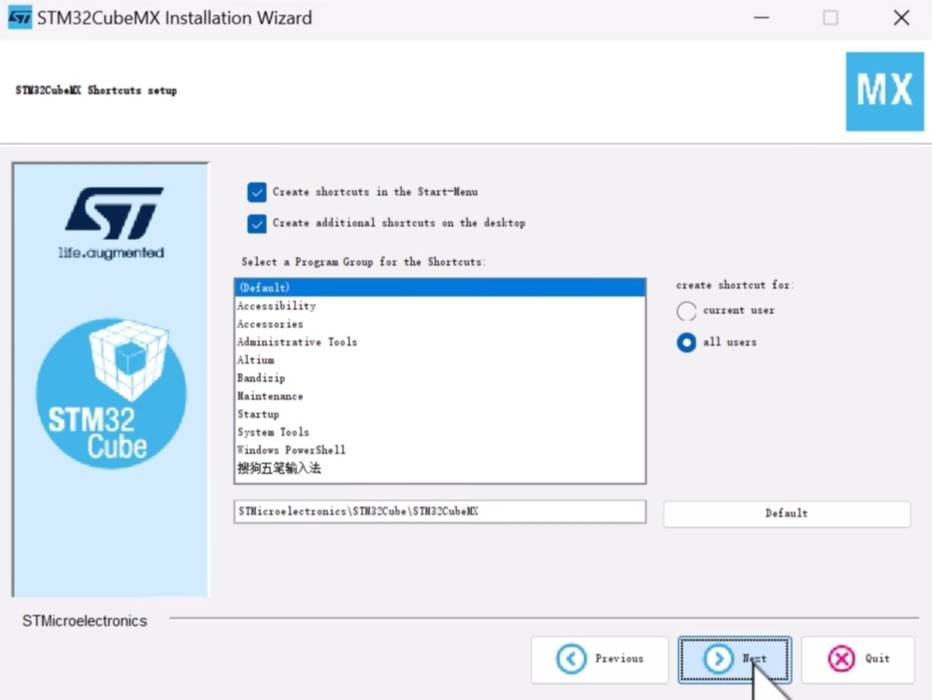The width and height of the screenshot is (932, 700).
Task: Select Accessibility in program group list
Action: click(x=440, y=306)
